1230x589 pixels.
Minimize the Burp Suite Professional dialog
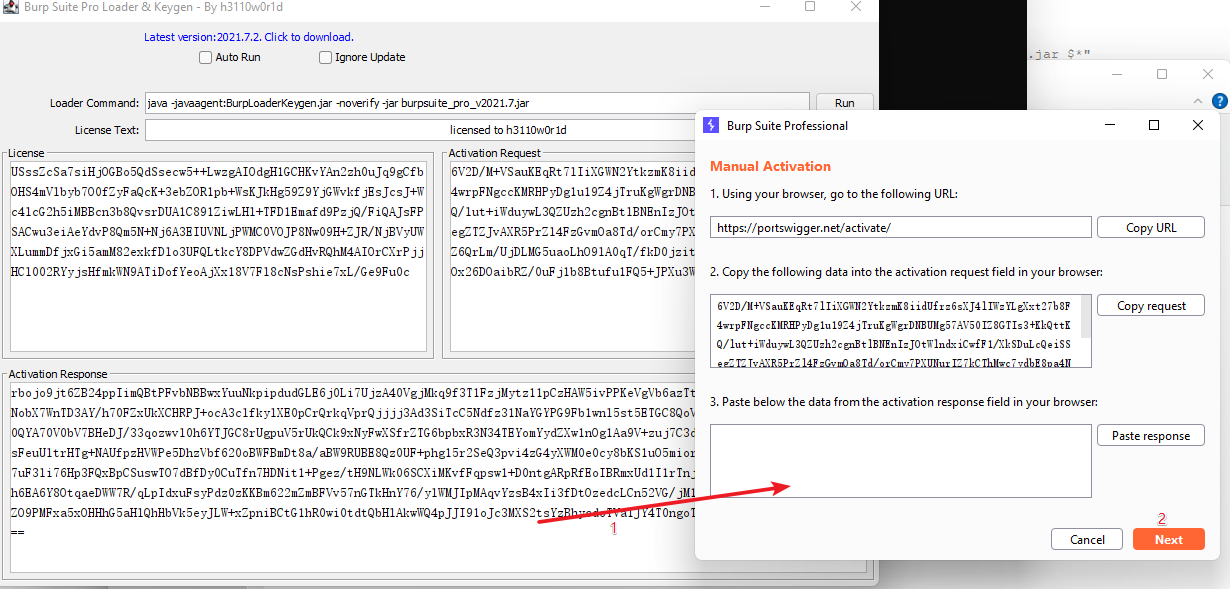(1109, 125)
